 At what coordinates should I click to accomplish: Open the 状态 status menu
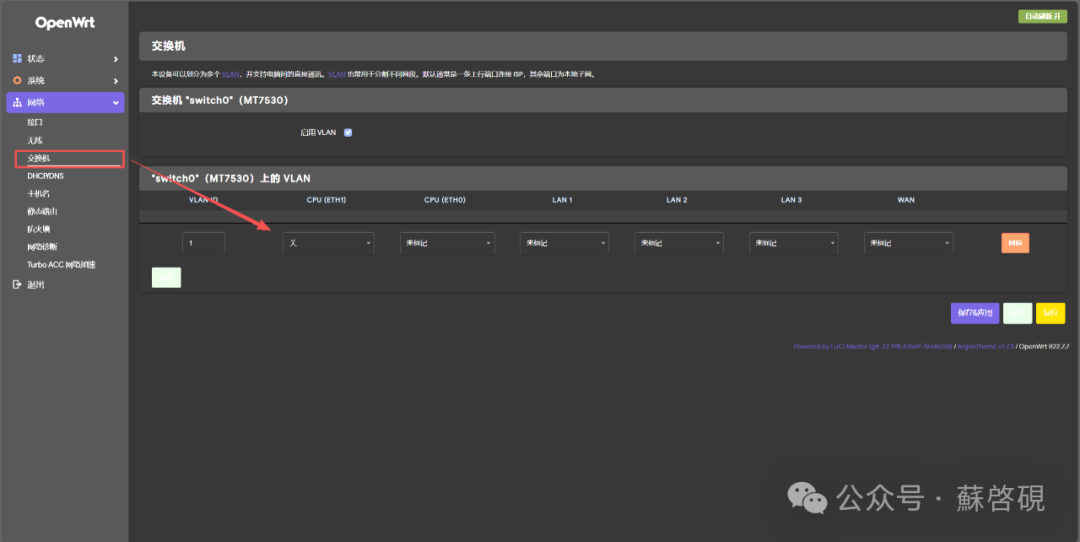click(x=65, y=59)
